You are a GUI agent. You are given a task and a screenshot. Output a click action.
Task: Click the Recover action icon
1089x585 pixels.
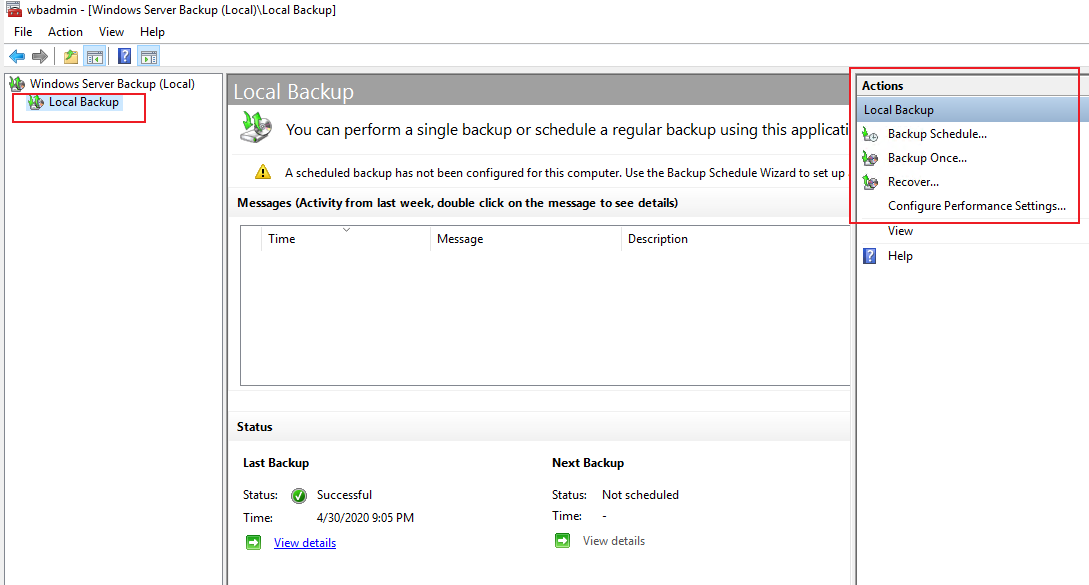(870, 182)
